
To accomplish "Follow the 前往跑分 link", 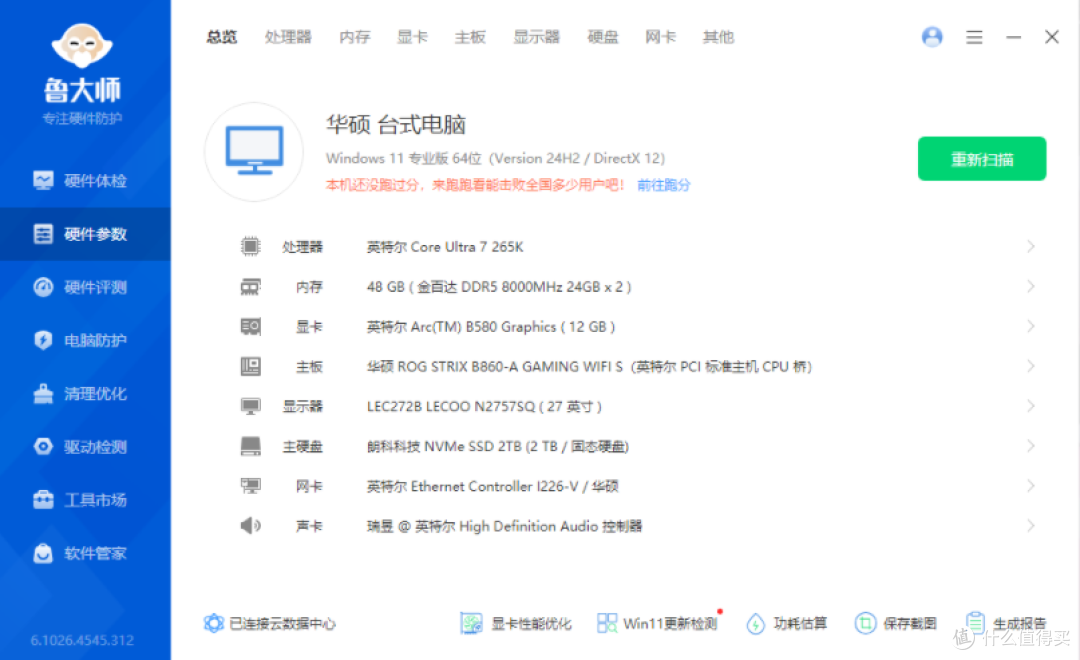I will point(663,185).
